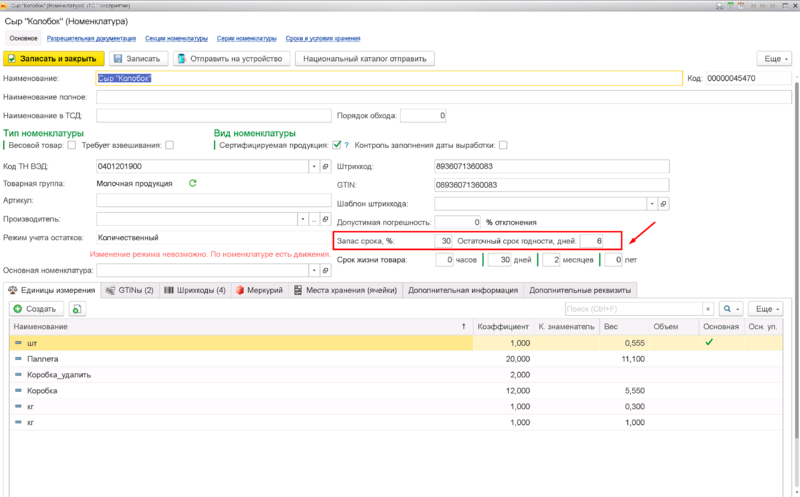Click the Артикул input field
Screen dimensions: 800x497
click(214, 200)
